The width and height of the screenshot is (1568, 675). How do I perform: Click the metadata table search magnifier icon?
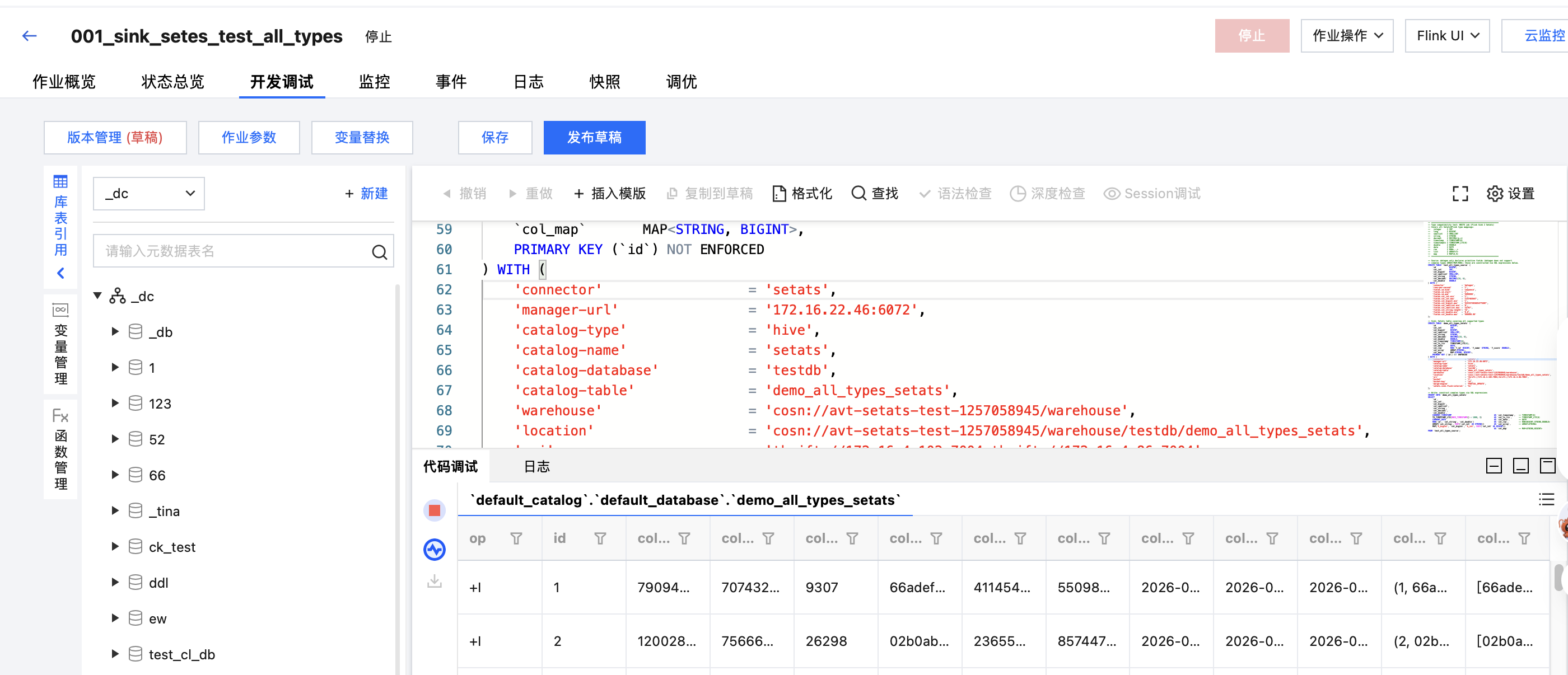379,252
